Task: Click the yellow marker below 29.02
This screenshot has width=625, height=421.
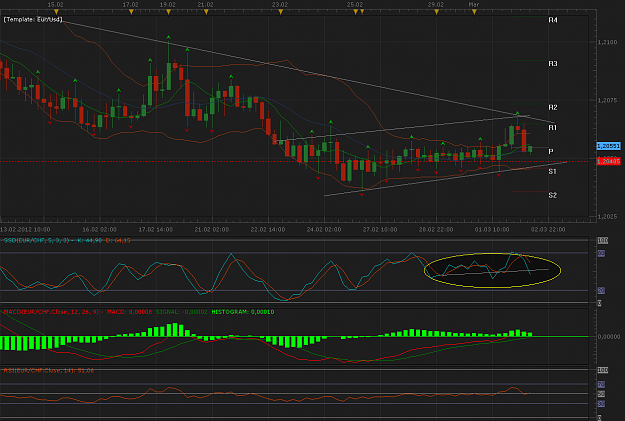Action: pyautogui.click(x=436, y=12)
